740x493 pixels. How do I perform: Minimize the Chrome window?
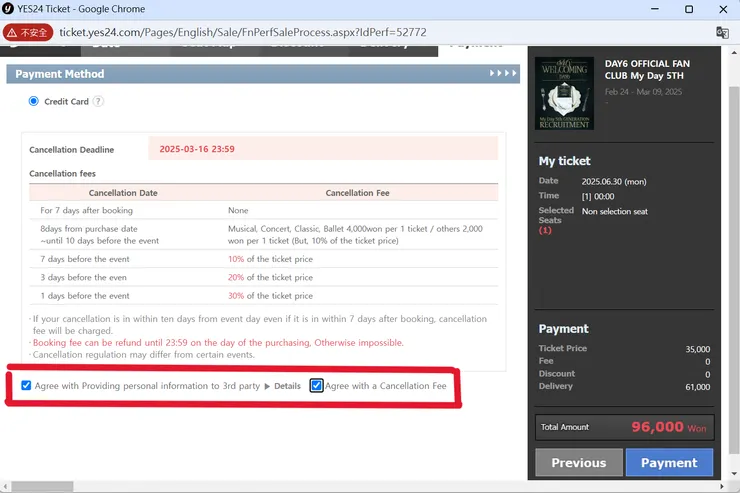tap(655, 9)
